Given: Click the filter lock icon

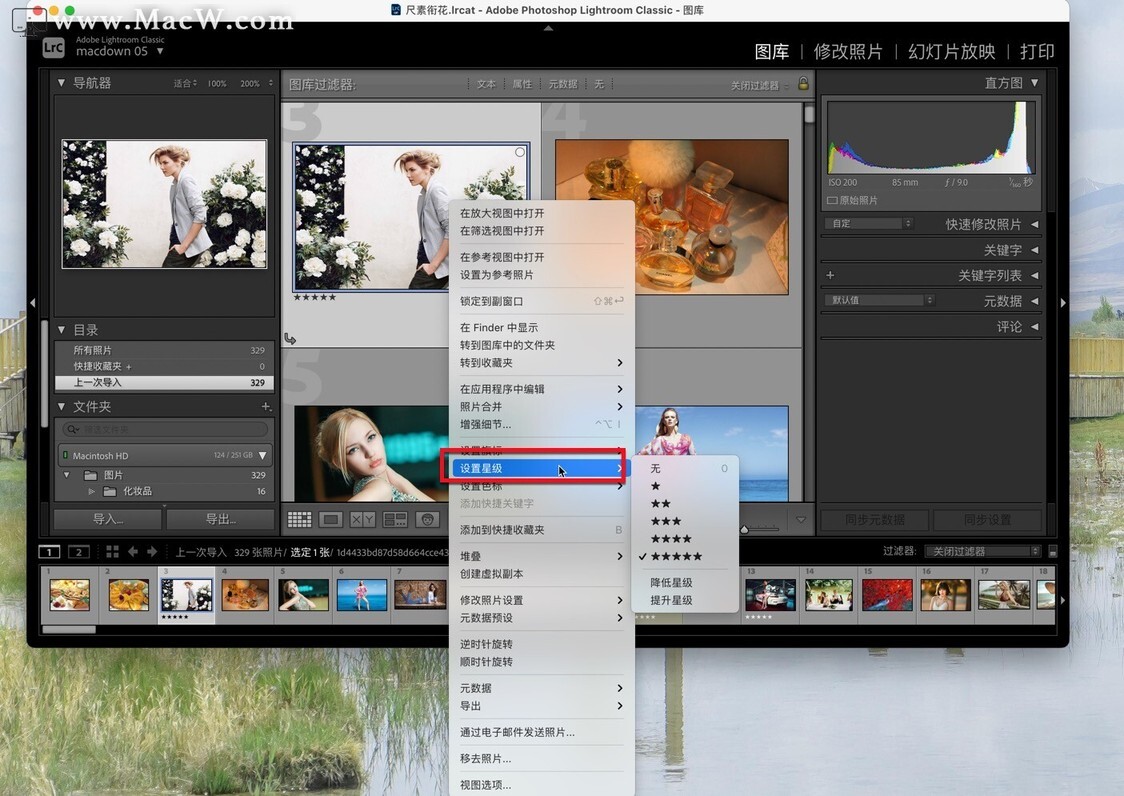Looking at the screenshot, I should (804, 83).
